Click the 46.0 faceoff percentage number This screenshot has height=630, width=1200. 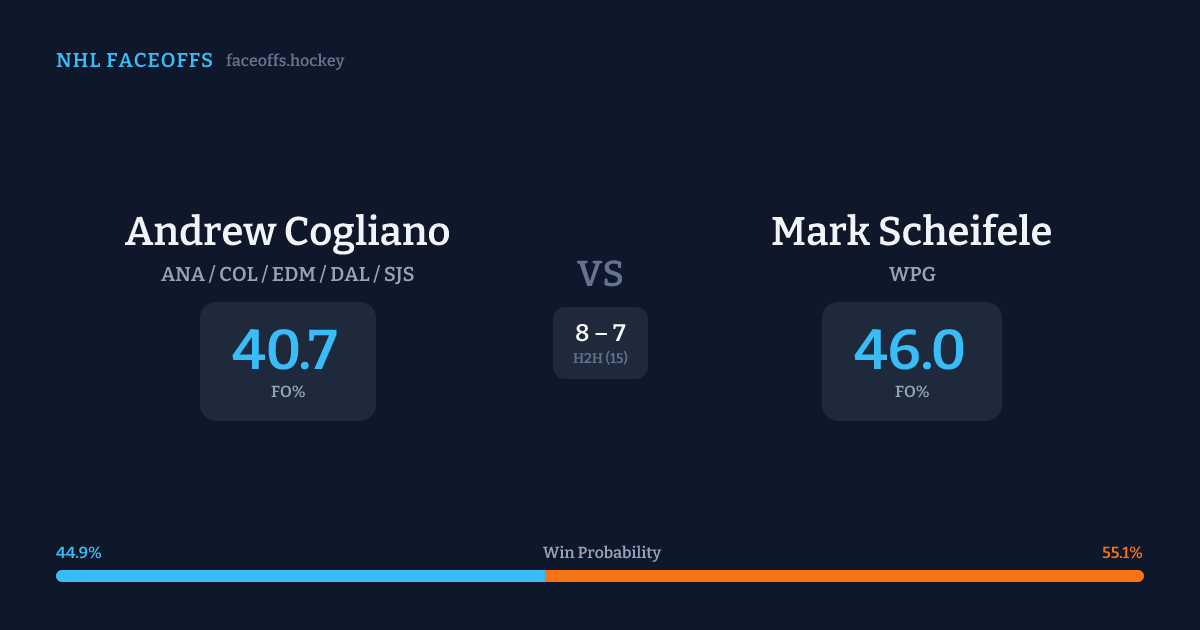(x=909, y=350)
